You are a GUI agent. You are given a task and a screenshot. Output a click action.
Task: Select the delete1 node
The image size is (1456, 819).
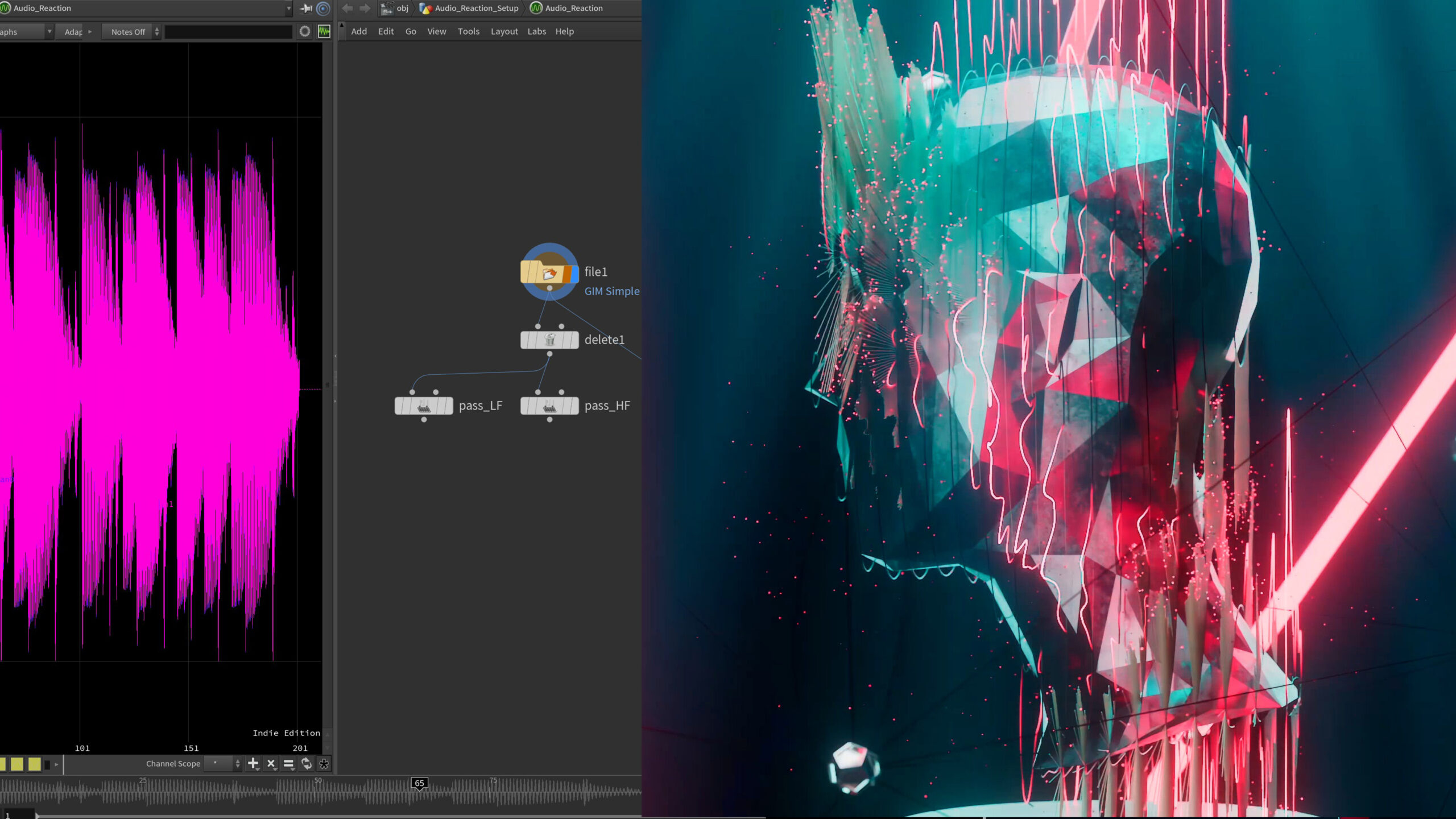[x=549, y=340]
